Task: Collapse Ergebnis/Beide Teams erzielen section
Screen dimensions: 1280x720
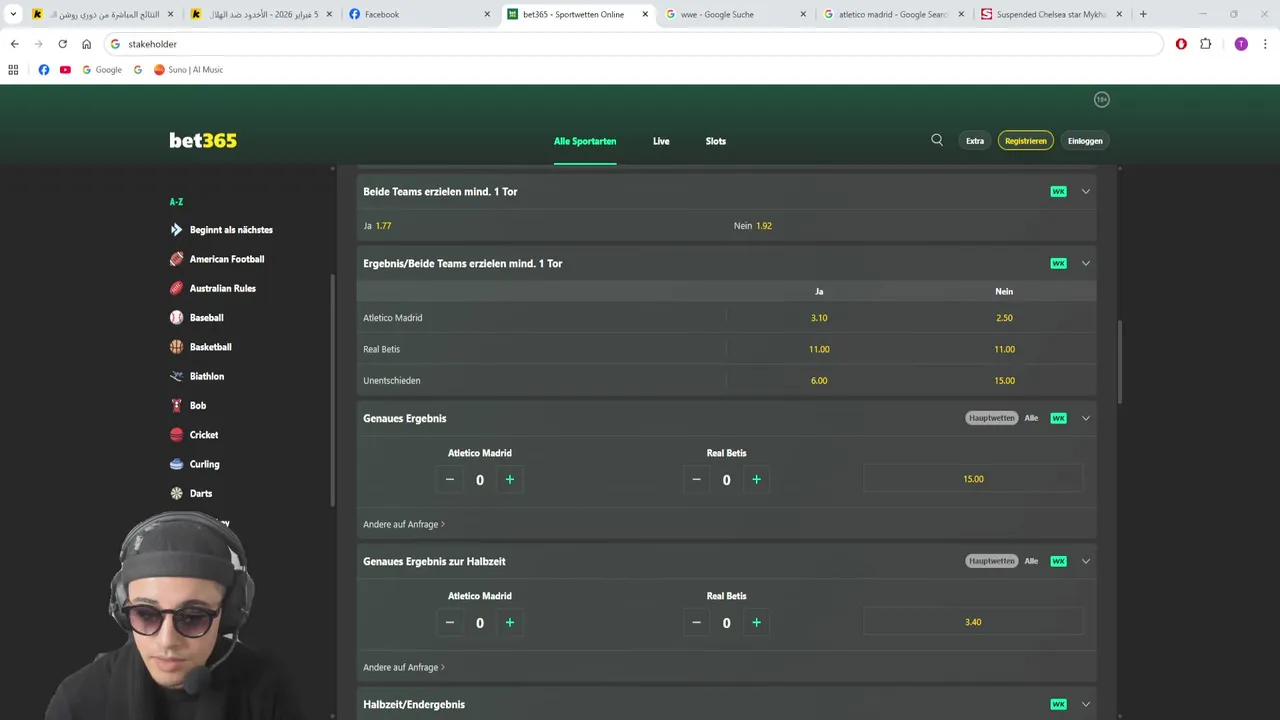Action: 1085,263
